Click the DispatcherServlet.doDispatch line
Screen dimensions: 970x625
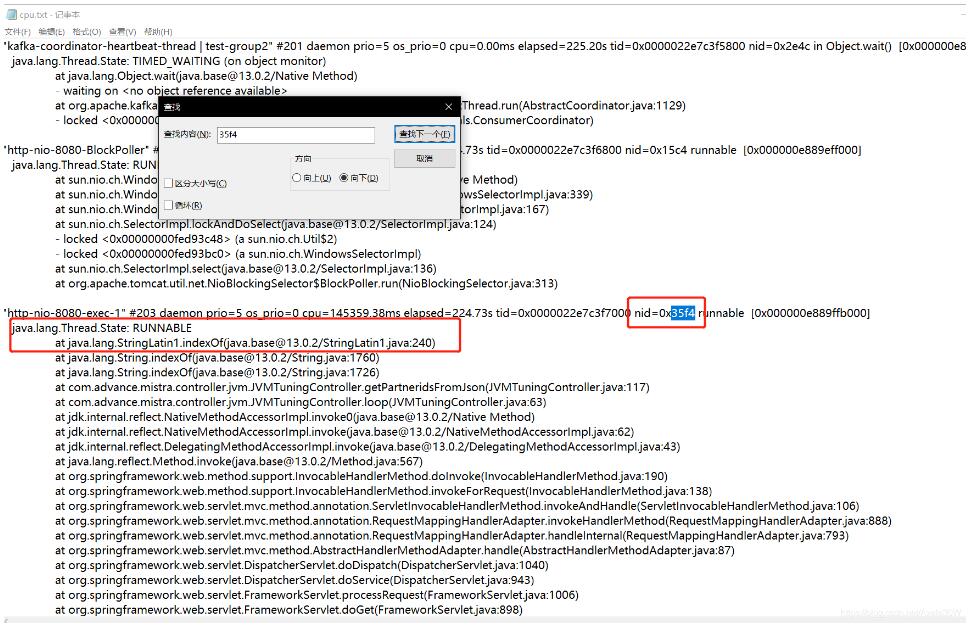tap(302, 566)
